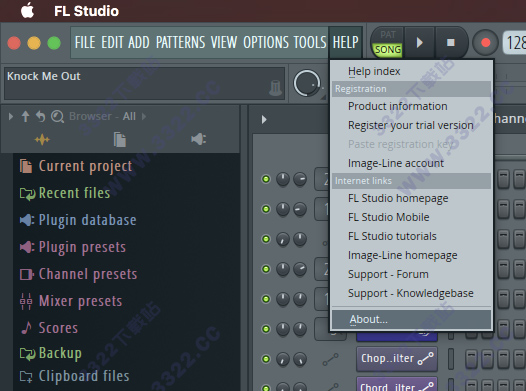Screen dimensions: 526x391
Task: Expand Scores folder
Action: [49, 328]
